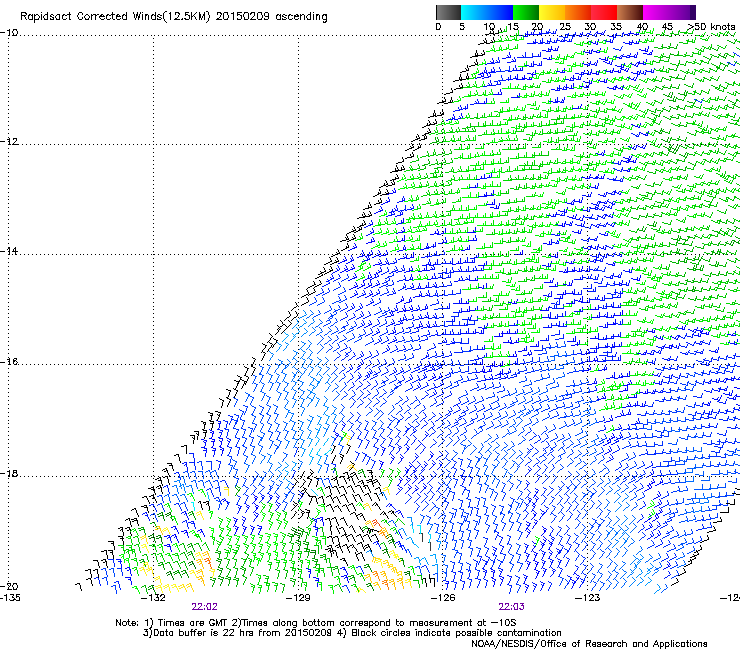
Task: Click the legend tick label 25
Action: click(565, 27)
